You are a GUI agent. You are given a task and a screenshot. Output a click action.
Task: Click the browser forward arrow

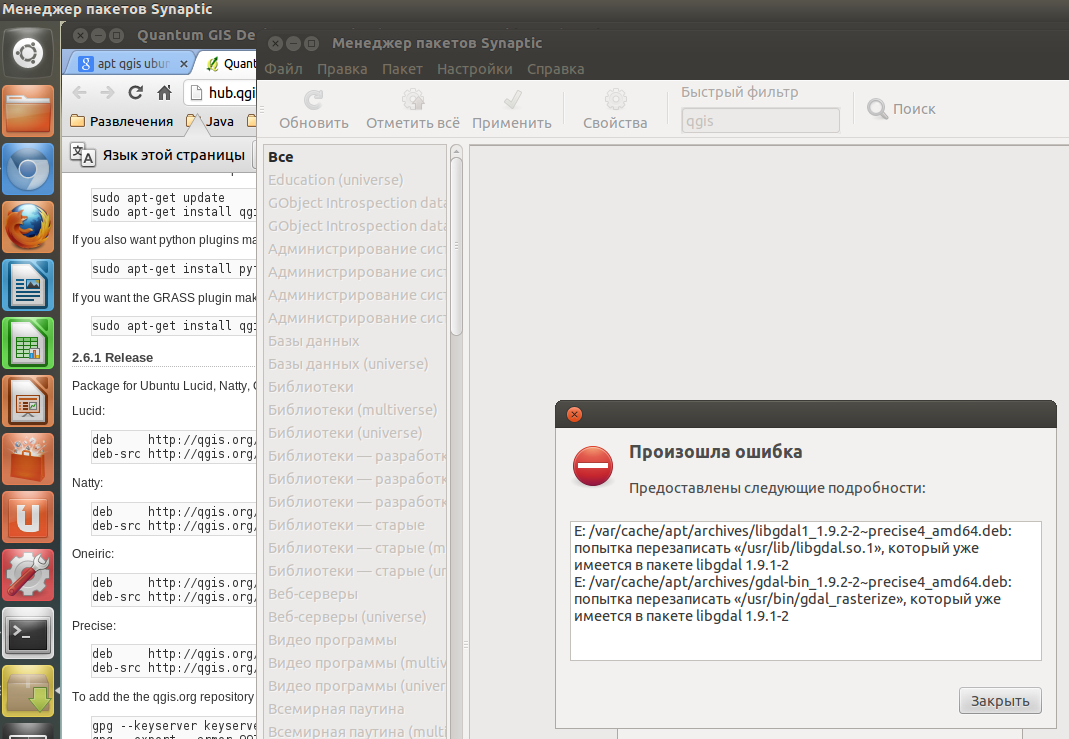(107, 93)
